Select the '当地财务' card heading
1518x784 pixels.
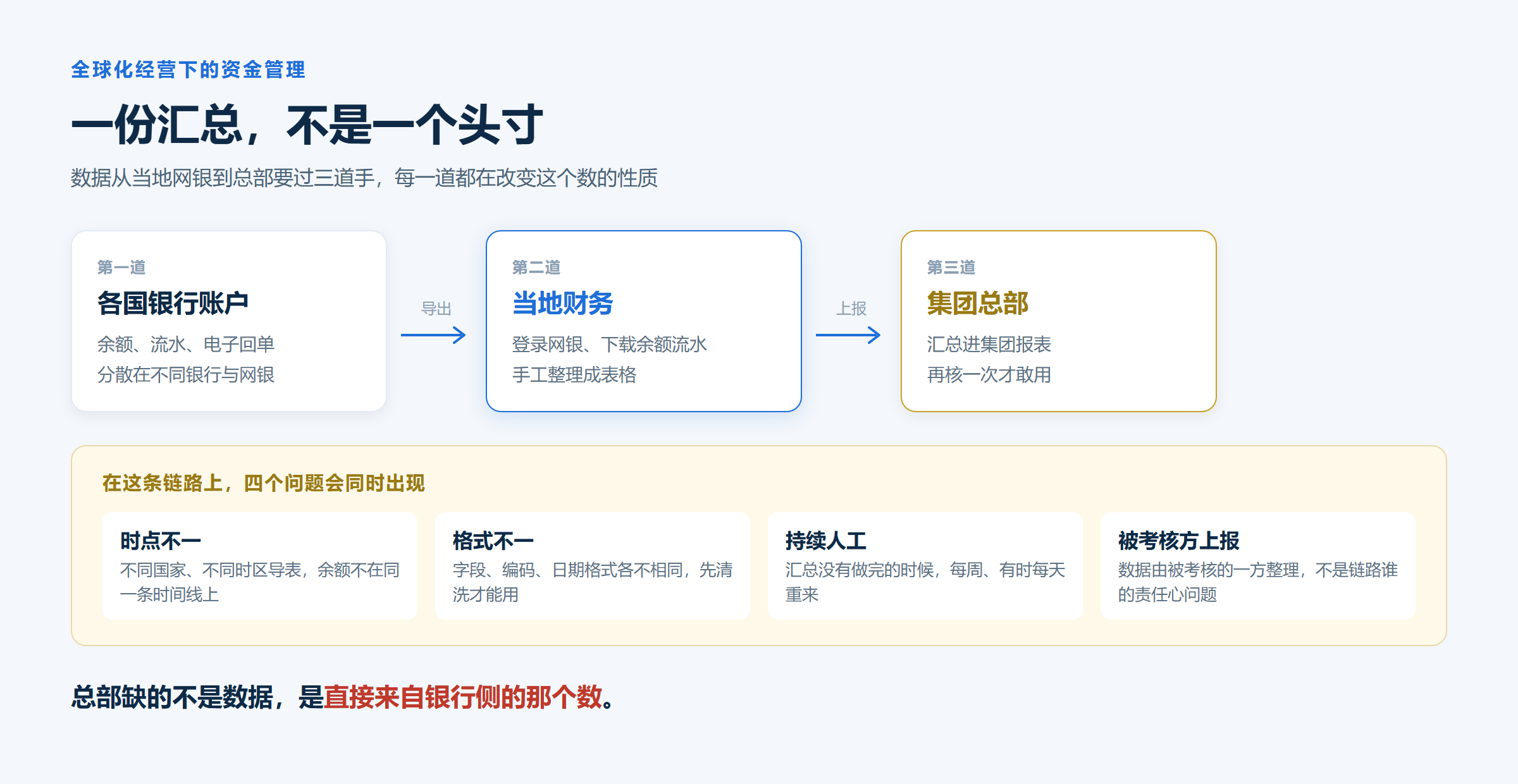[562, 303]
